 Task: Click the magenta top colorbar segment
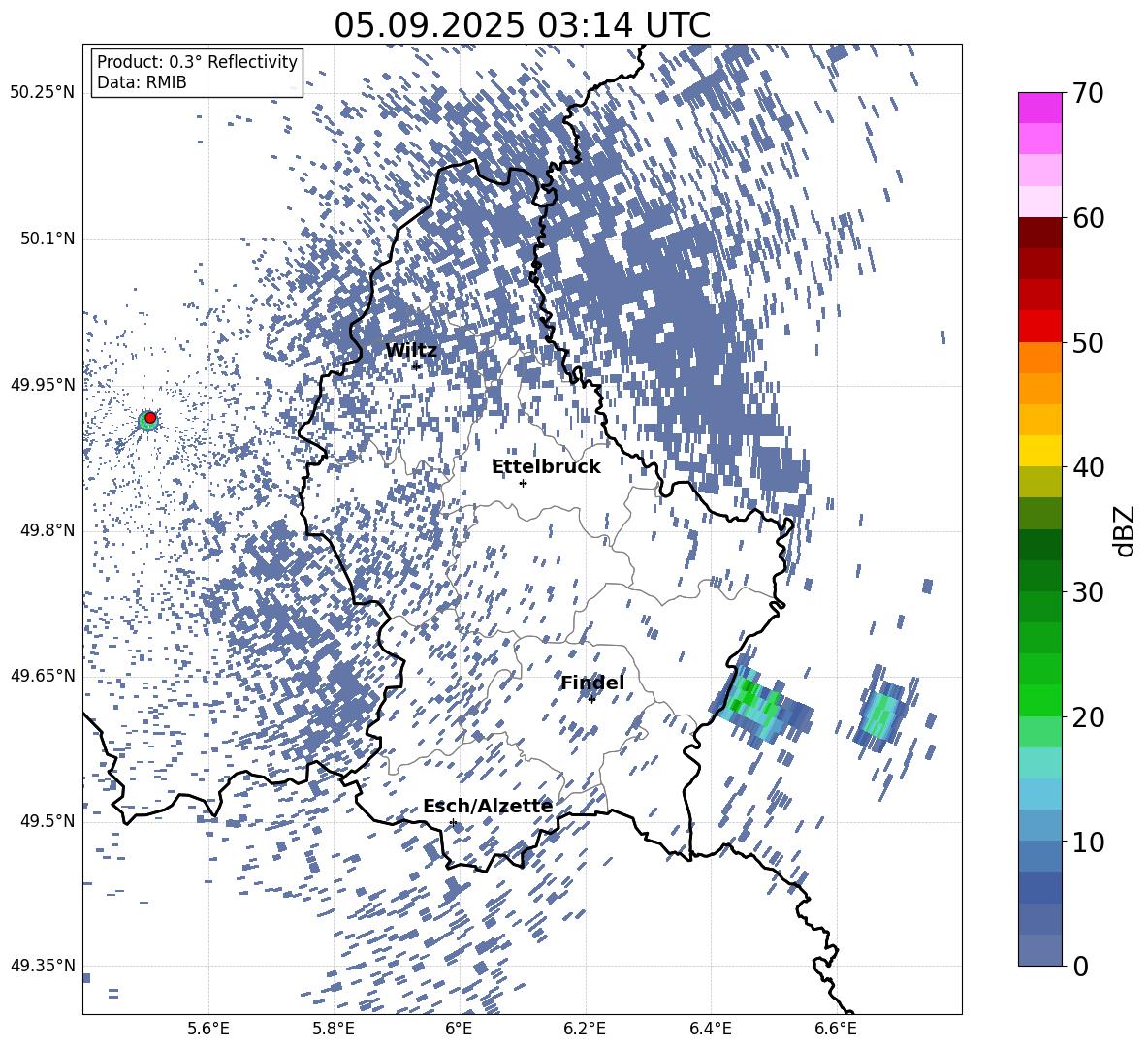(x=1039, y=109)
